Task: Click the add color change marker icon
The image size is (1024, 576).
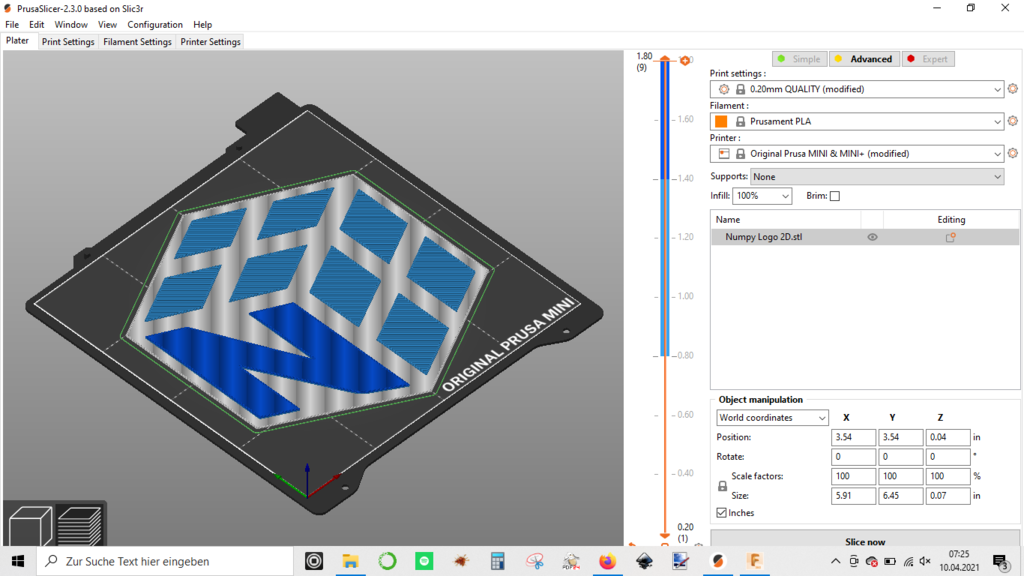Action: coord(685,61)
